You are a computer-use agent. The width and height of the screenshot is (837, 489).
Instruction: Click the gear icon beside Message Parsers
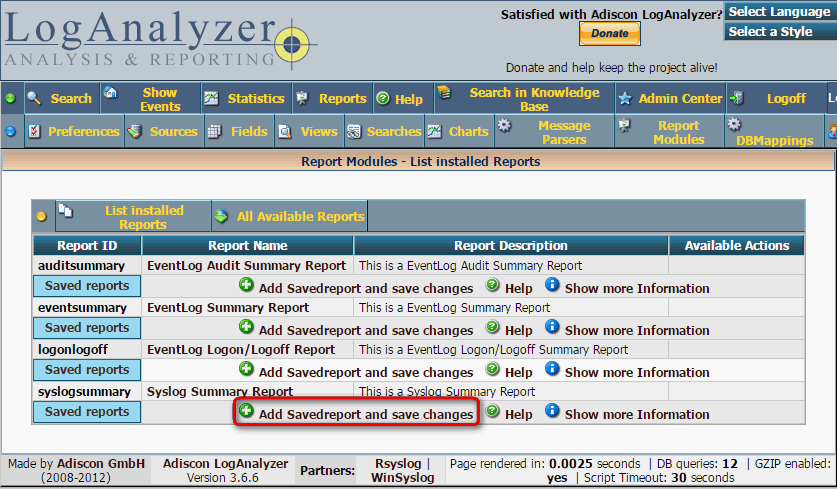504,125
